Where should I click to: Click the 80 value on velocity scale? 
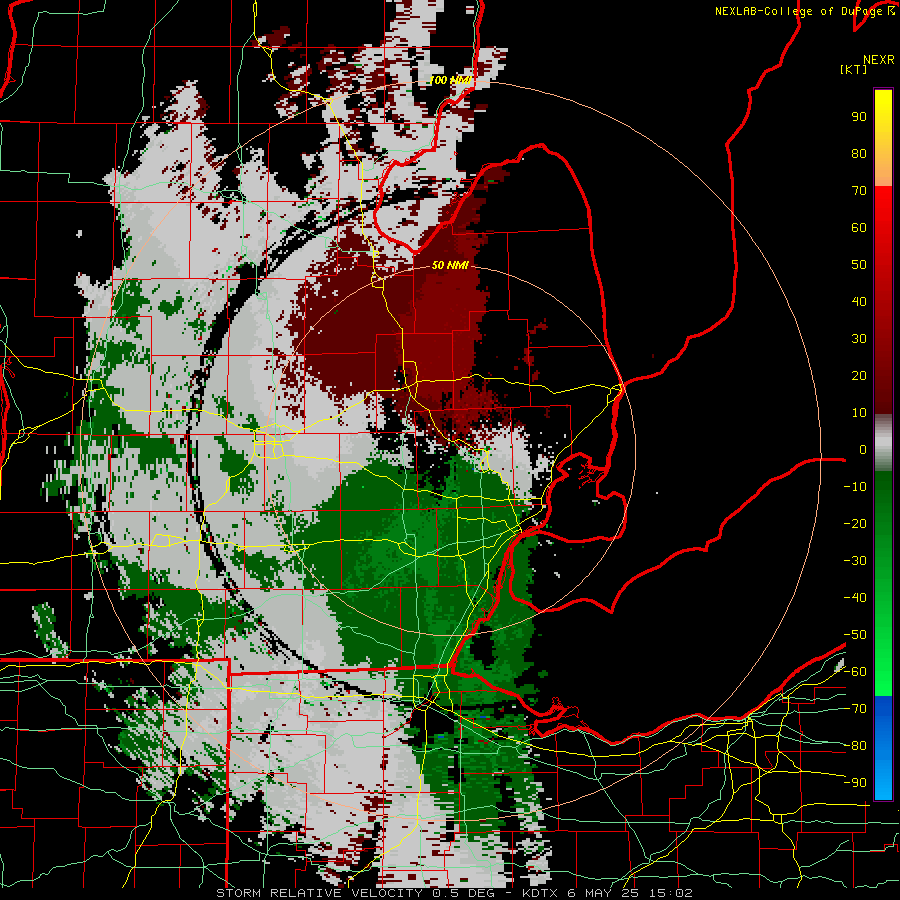tap(859, 154)
